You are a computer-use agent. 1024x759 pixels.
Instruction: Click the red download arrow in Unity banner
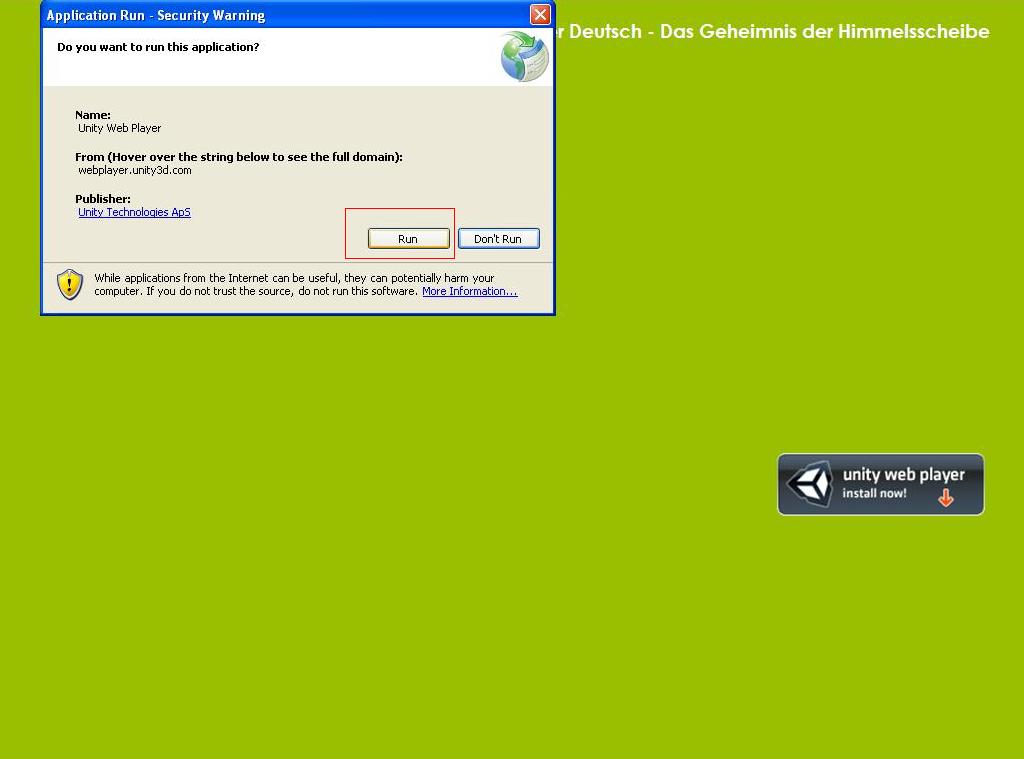[x=946, y=498]
